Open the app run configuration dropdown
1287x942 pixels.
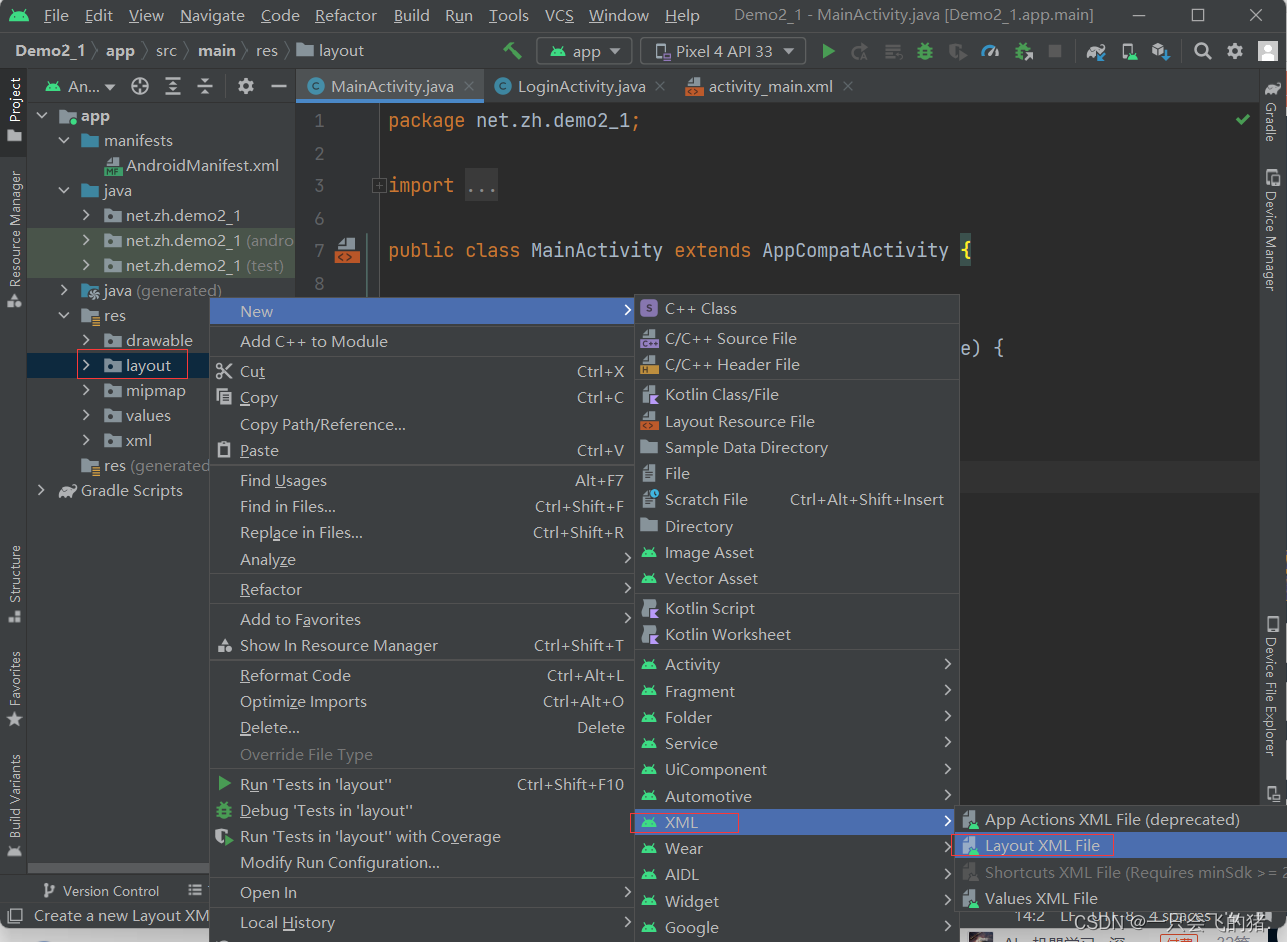pos(584,51)
